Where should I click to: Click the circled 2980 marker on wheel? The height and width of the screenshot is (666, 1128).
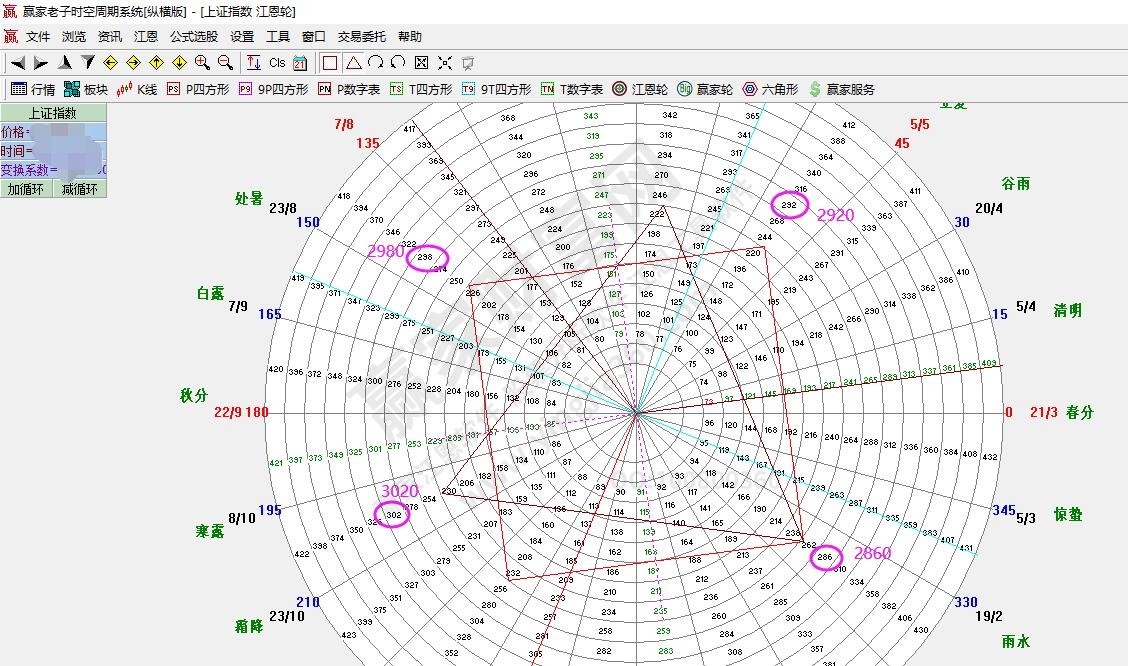428,259
